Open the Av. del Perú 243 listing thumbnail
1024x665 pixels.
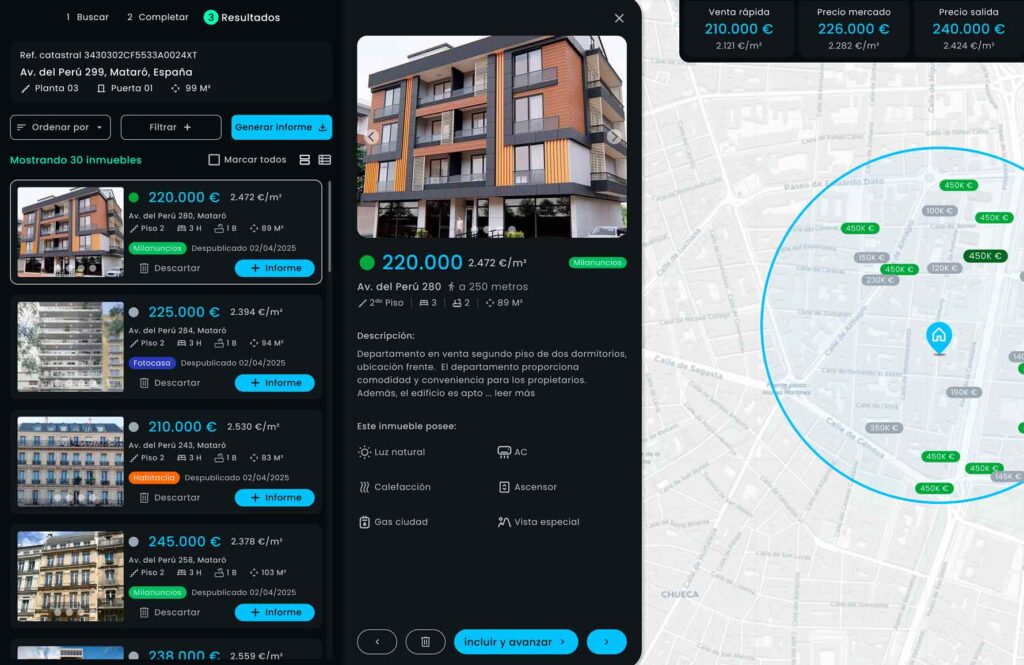[x=71, y=461]
